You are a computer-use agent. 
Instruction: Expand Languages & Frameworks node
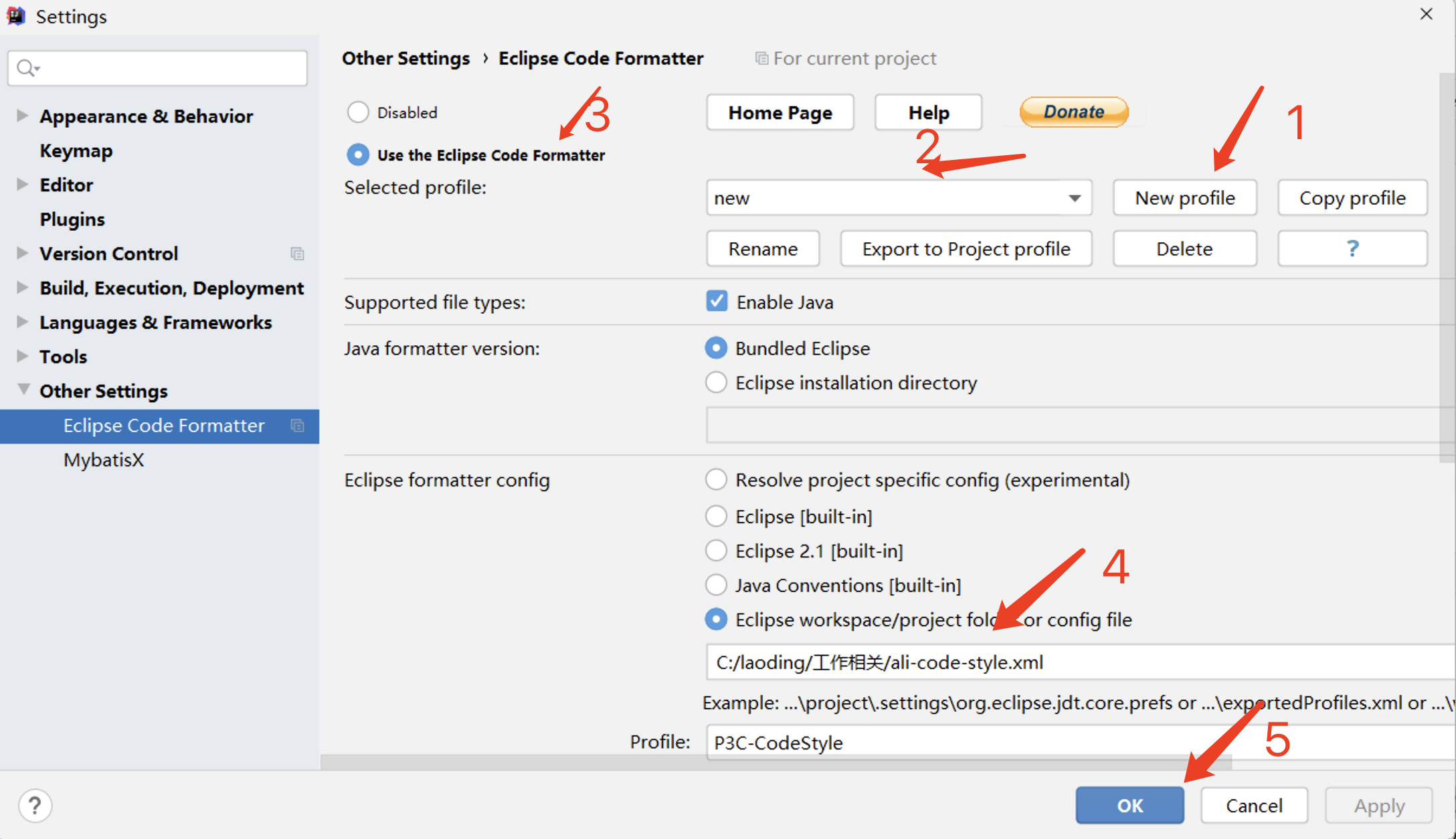pos(22,322)
